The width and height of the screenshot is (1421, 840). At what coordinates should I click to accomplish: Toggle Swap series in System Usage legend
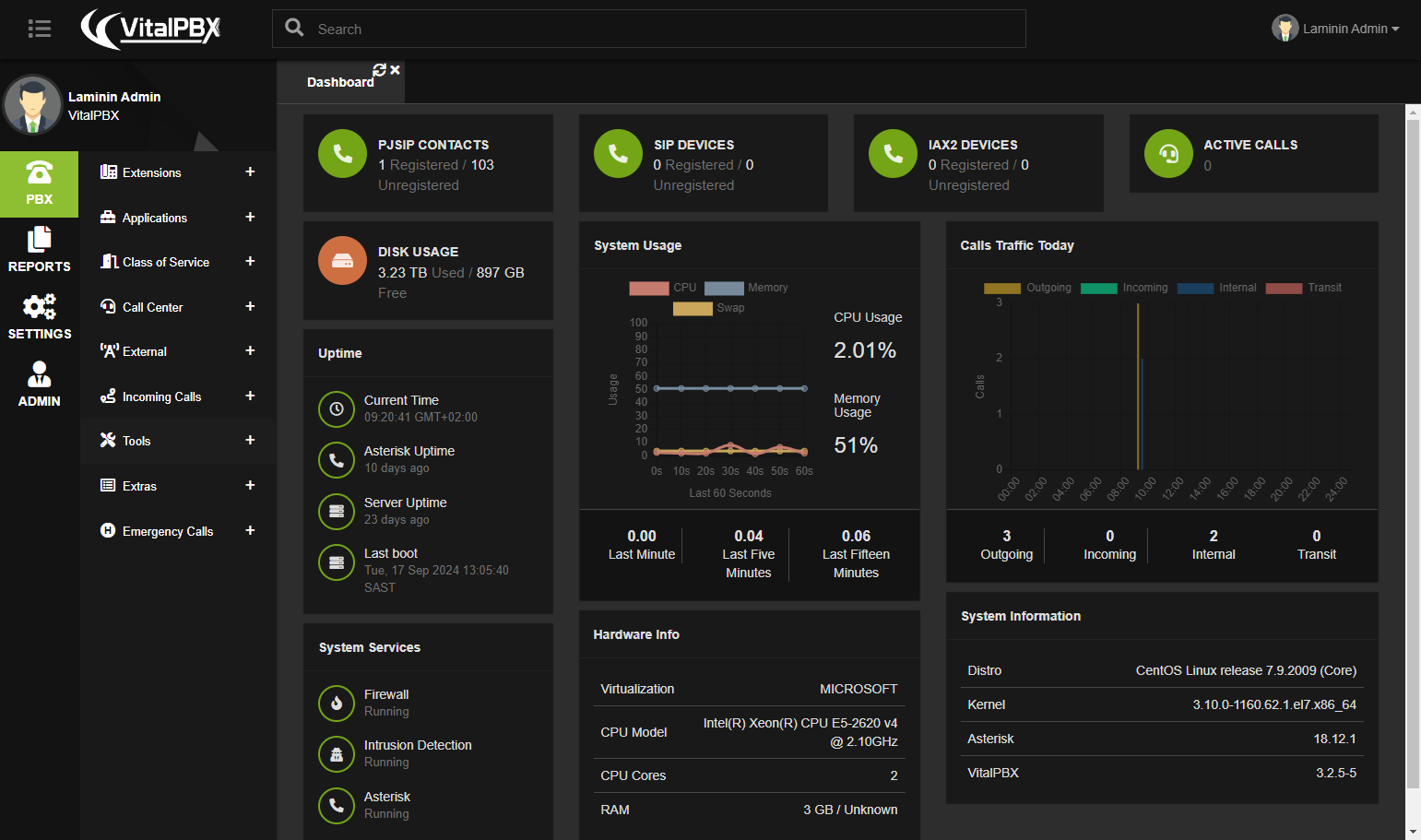tap(708, 308)
